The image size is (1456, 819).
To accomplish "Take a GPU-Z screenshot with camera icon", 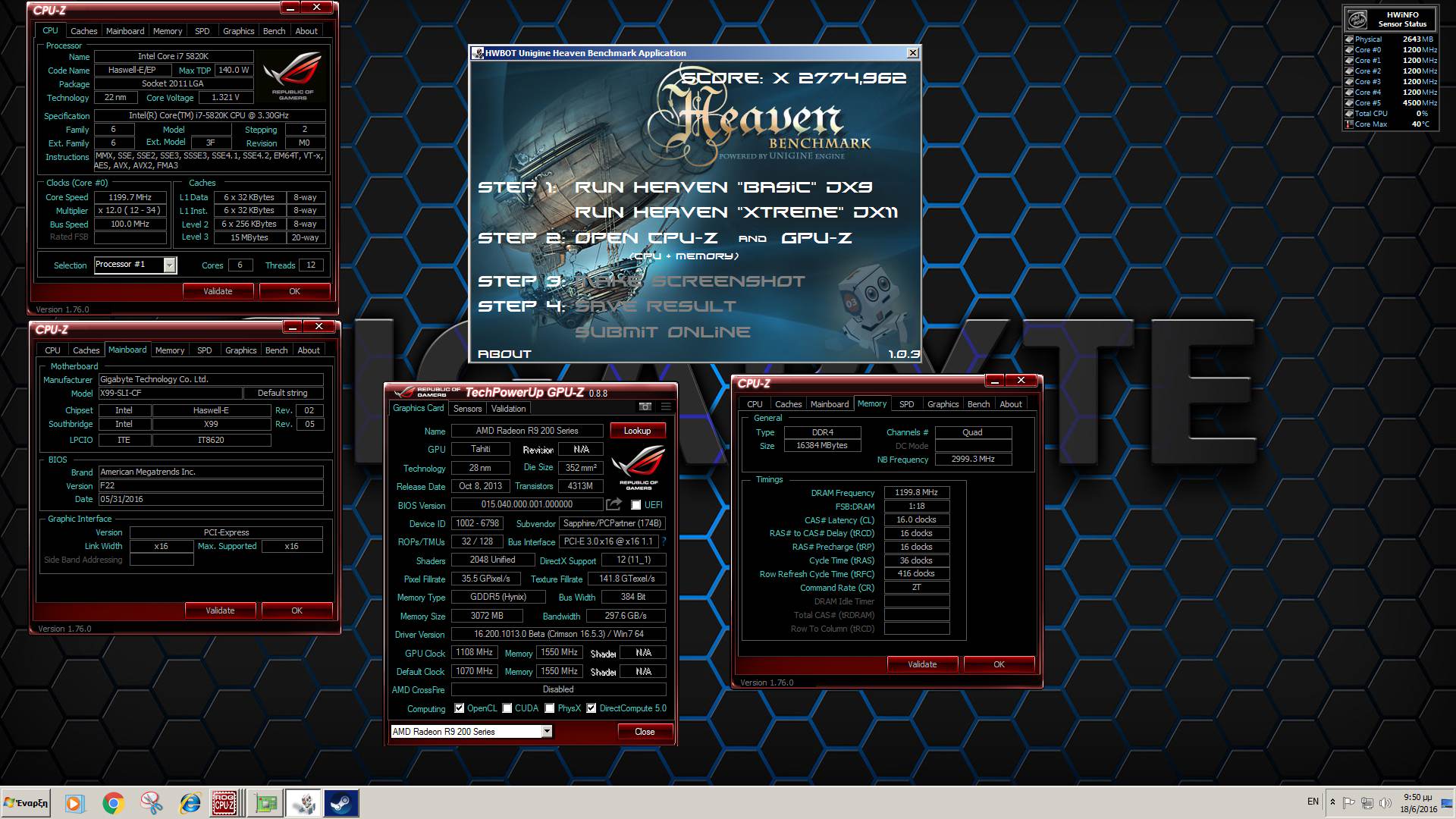I will [x=645, y=406].
